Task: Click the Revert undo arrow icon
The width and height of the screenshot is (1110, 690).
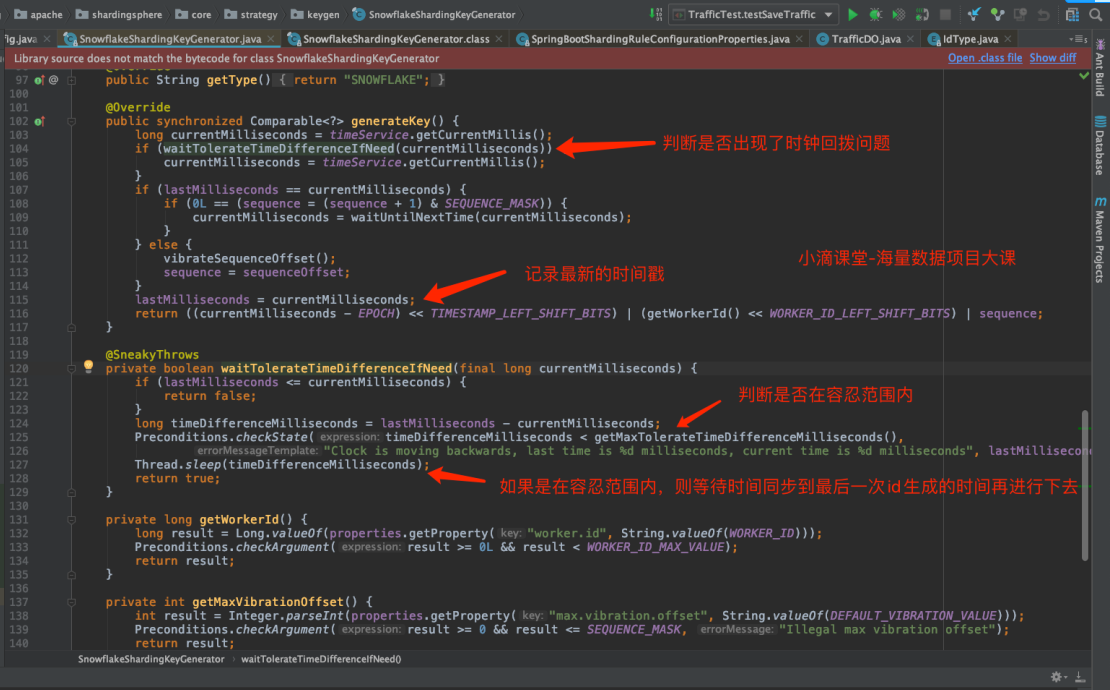Action: (x=1043, y=14)
